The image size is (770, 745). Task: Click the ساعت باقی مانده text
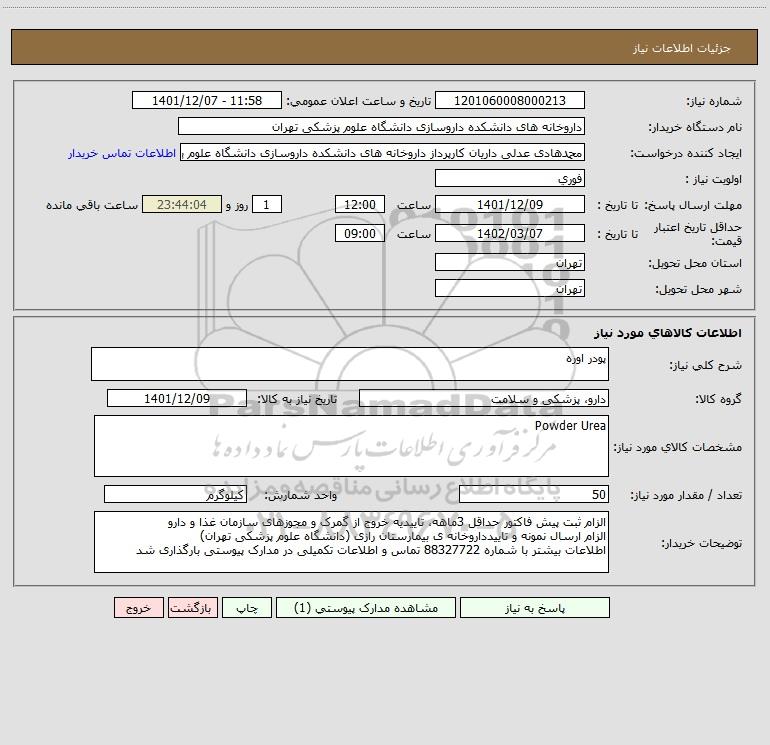click(x=92, y=205)
